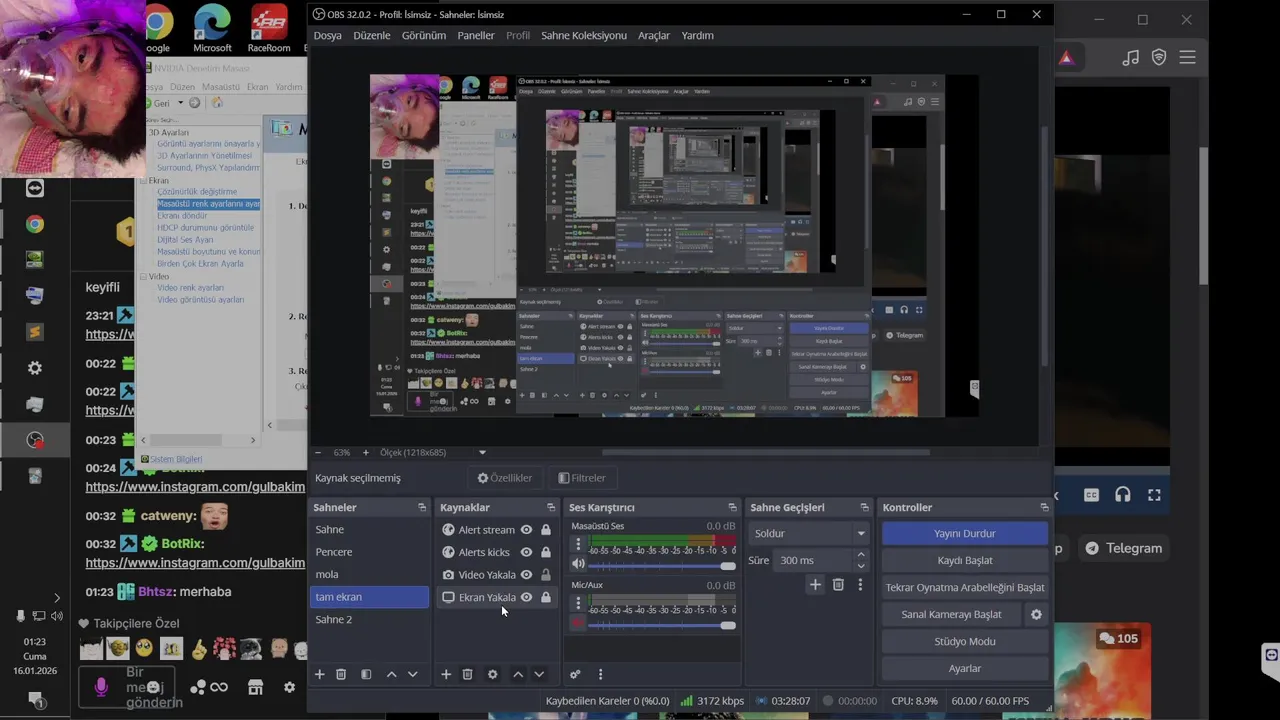Hide the Ekran Yakala source
Image resolution: width=1280 pixels, height=720 pixels.
pyautogui.click(x=526, y=597)
